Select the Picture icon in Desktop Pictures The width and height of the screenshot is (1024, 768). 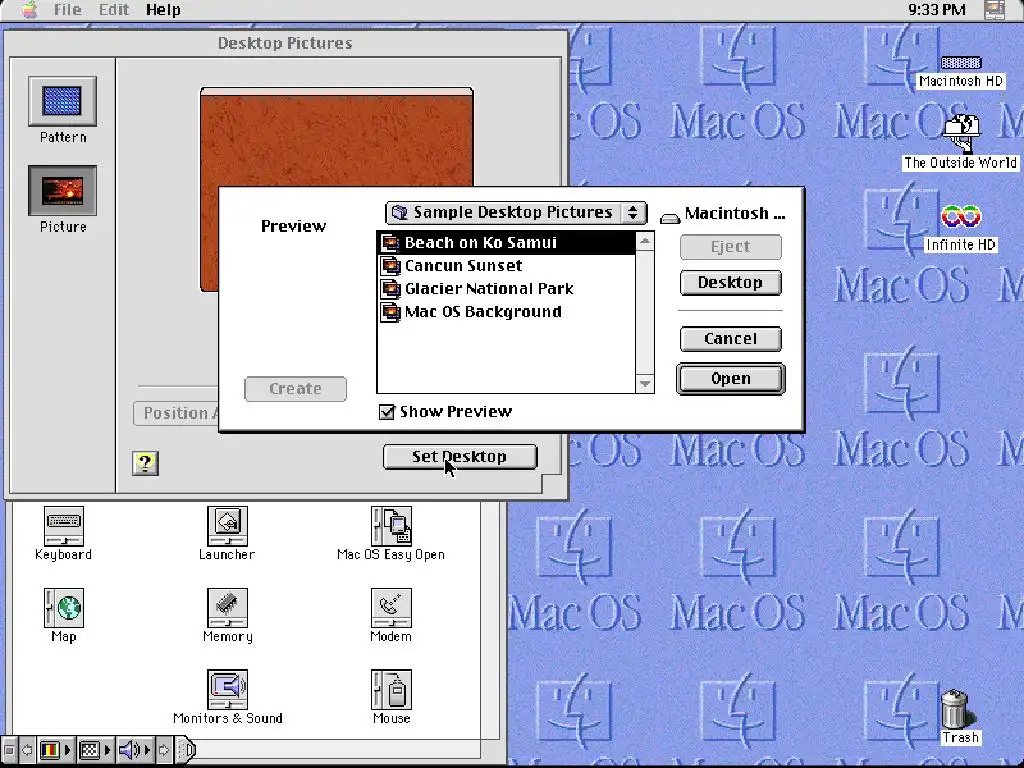pos(62,191)
